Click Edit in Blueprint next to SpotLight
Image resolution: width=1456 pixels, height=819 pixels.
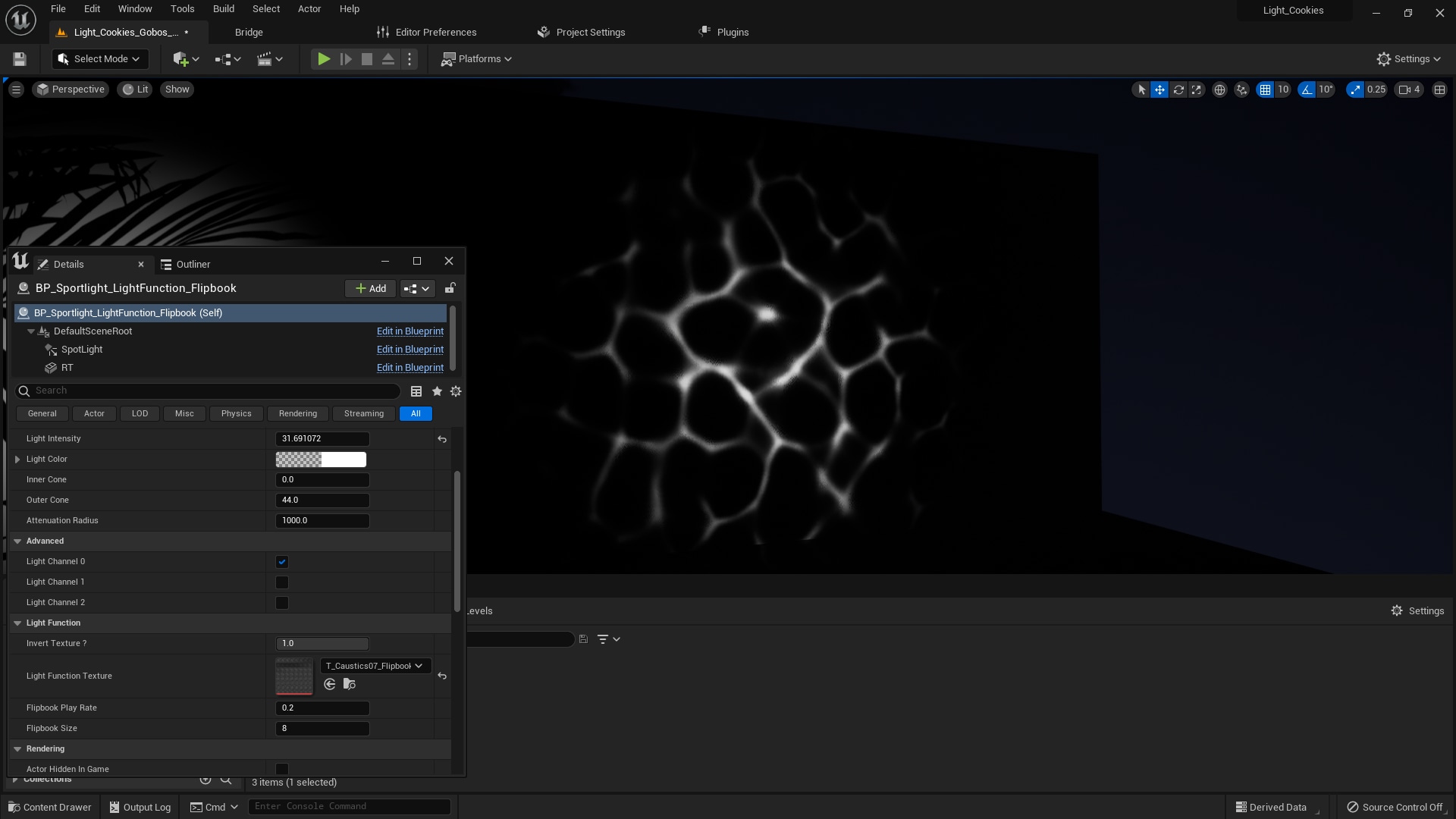point(409,349)
